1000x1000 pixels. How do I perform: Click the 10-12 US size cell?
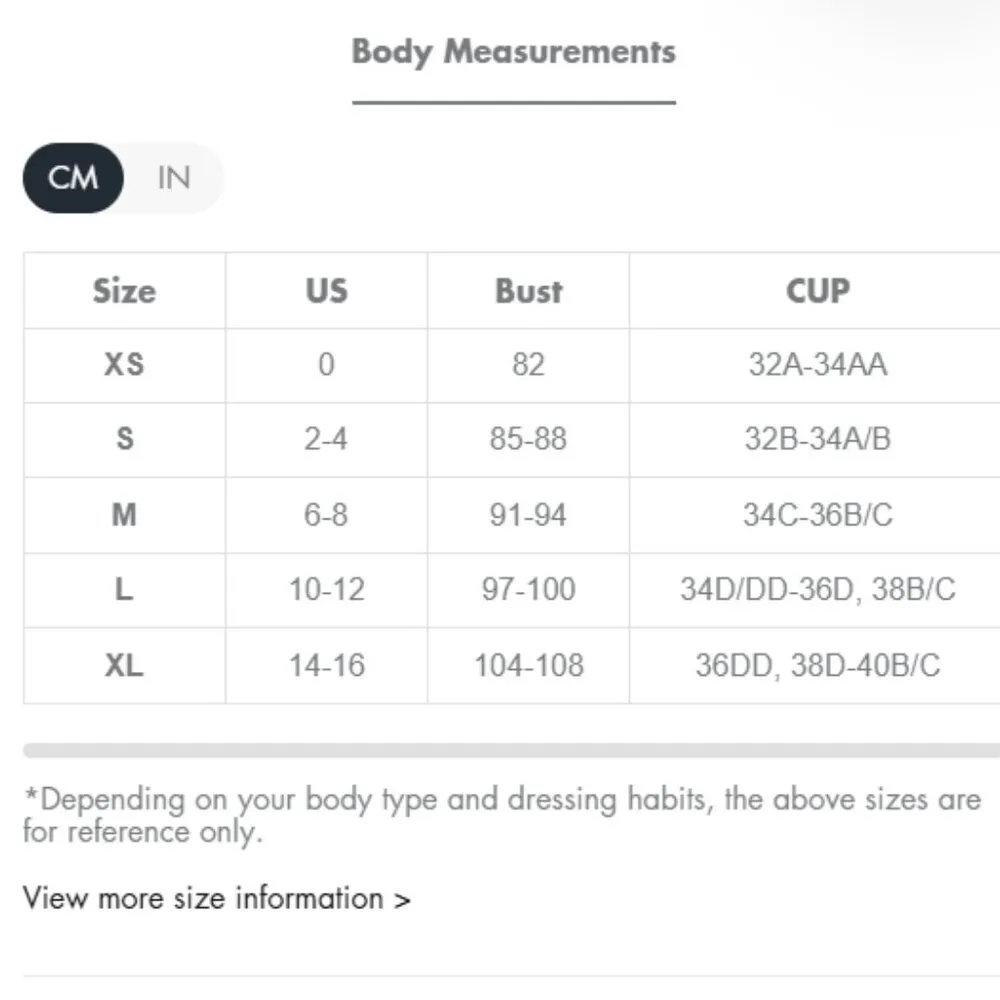[x=326, y=590]
